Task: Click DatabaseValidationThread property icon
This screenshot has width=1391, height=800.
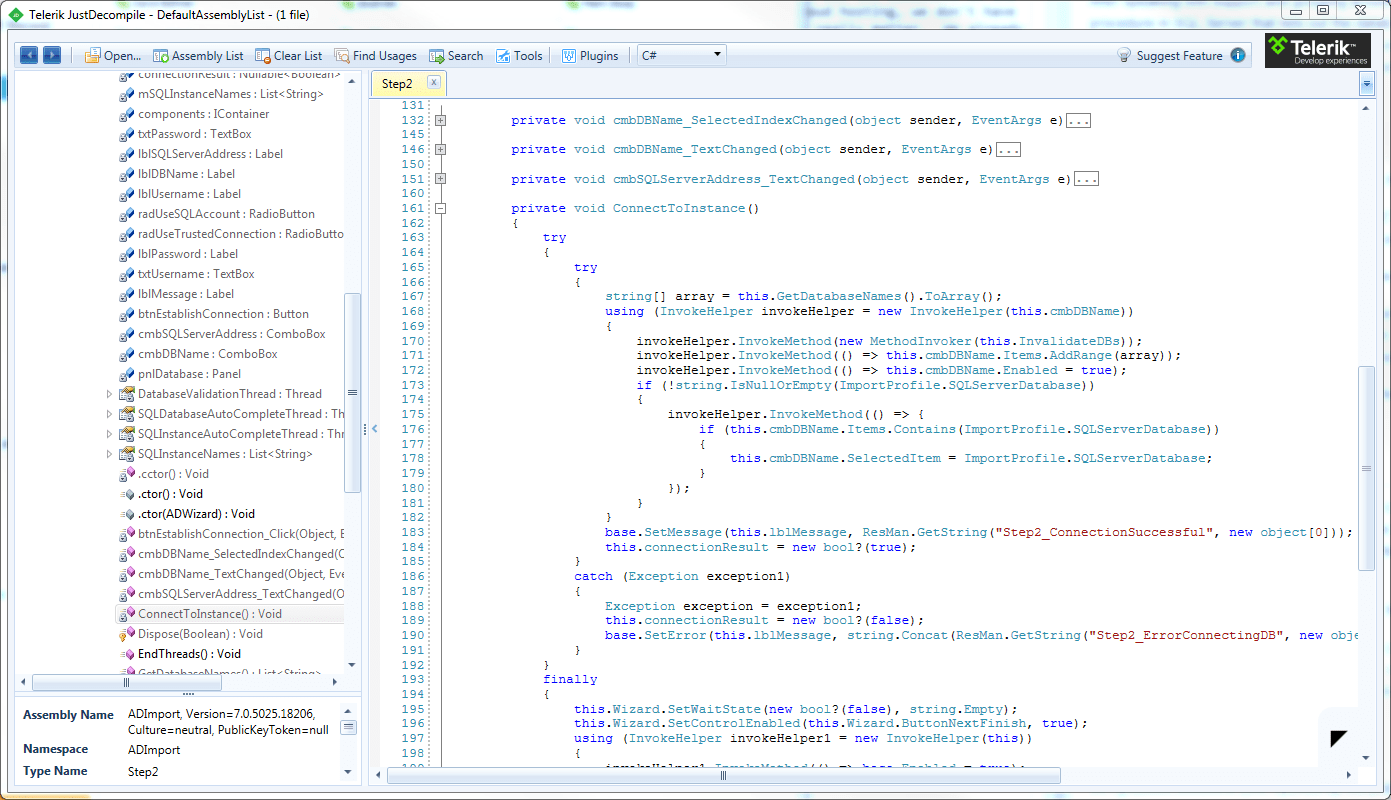Action: click(127, 394)
